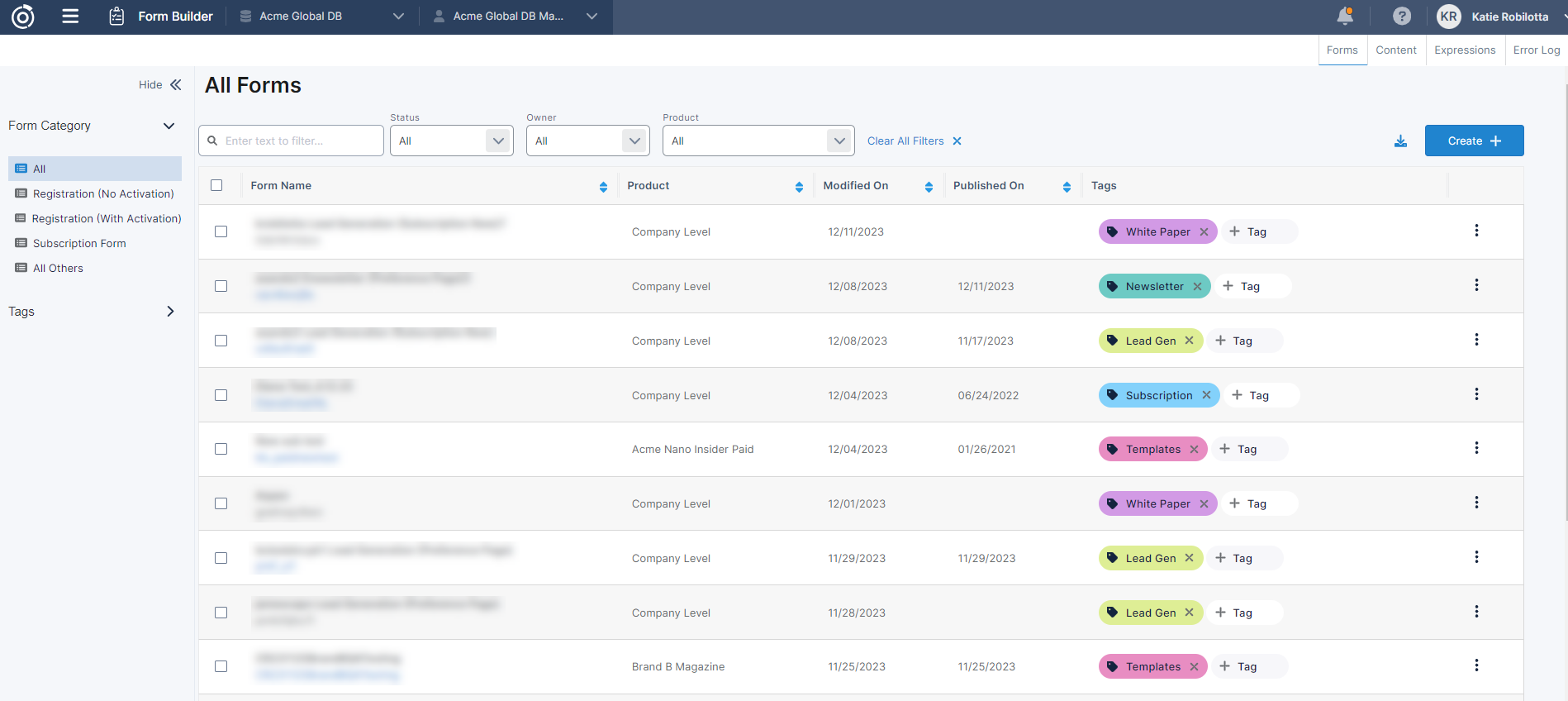The height and width of the screenshot is (701, 1568).
Task: Collapse sidebar with Hide double-chevron icon
Action: pyautogui.click(x=175, y=85)
